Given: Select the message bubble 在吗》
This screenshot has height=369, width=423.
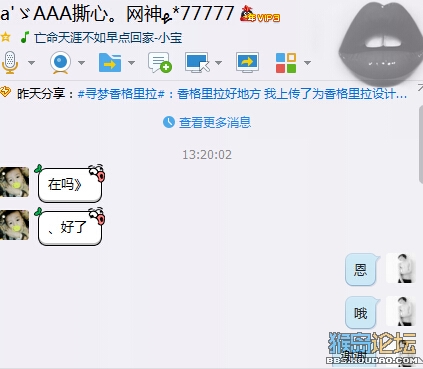Looking at the screenshot, I should coord(70,184).
